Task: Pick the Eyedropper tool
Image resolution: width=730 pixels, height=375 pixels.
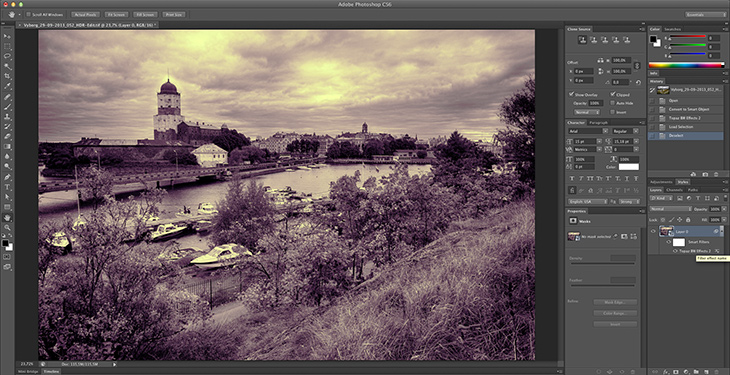Action: pyautogui.click(x=7, y=87)
